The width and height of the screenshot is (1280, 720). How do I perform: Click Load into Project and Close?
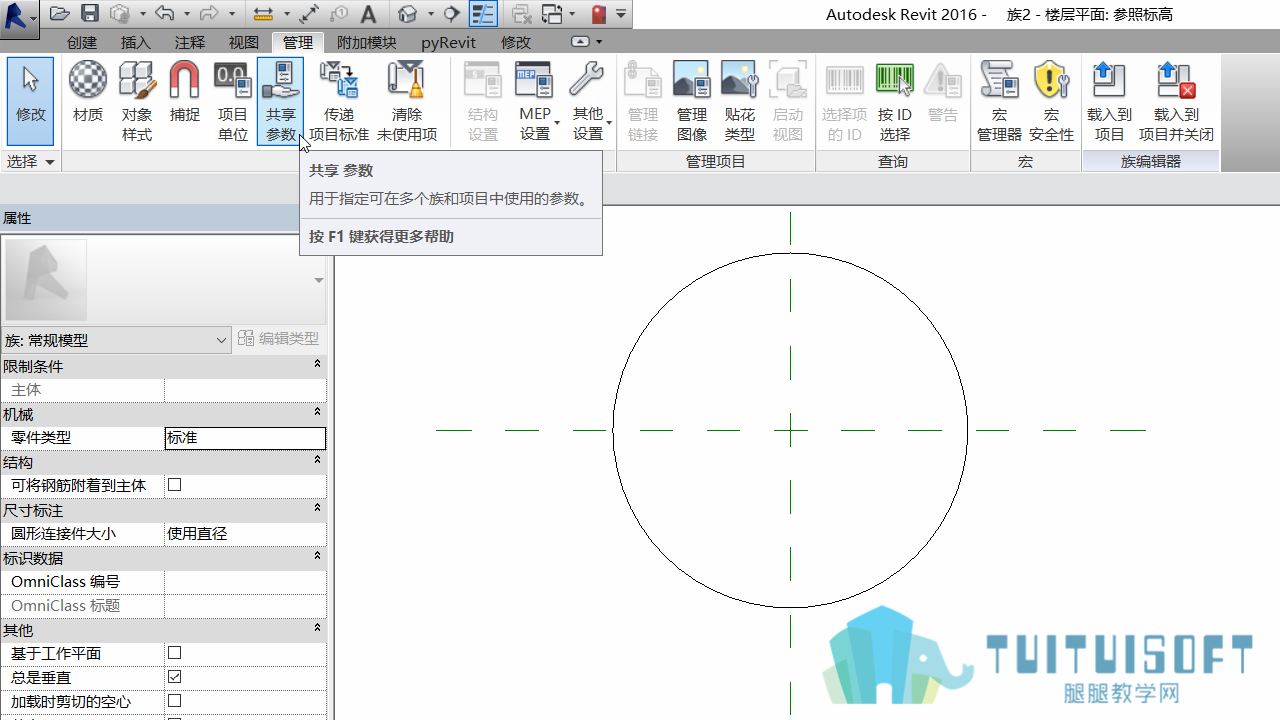[1176, 101]
